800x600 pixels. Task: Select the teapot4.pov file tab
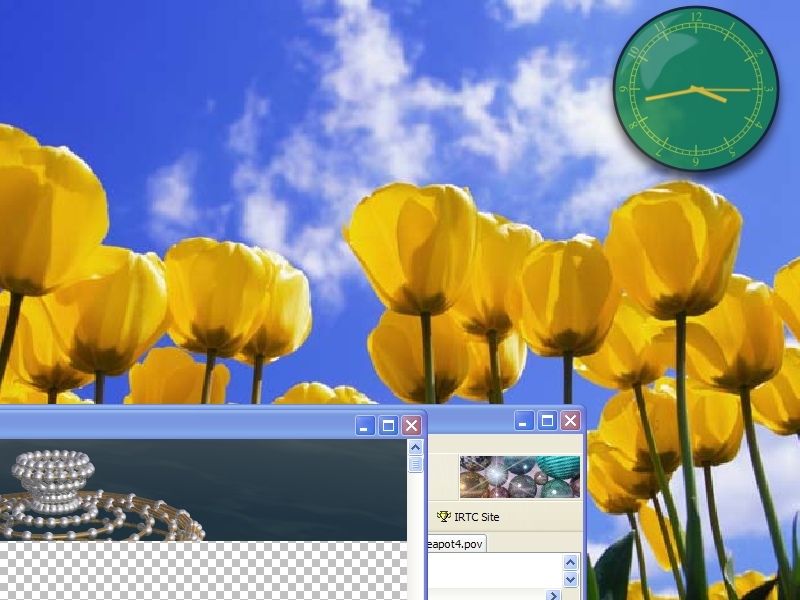coord(457,544)
